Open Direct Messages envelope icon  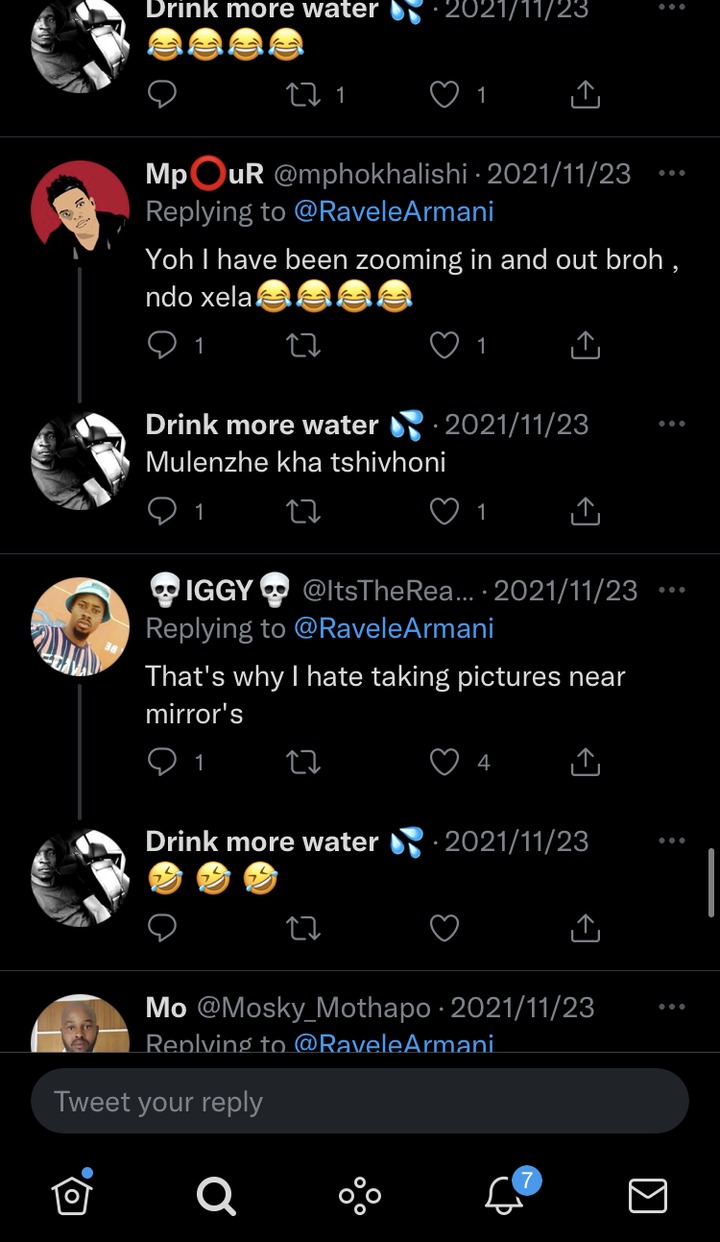[648, 1195]
